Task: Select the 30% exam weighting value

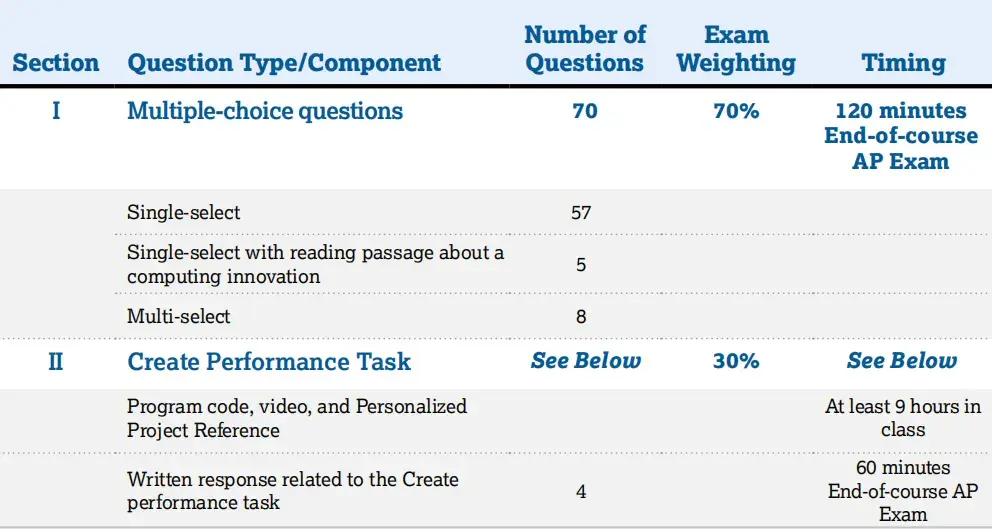Action: coord(736,361)
